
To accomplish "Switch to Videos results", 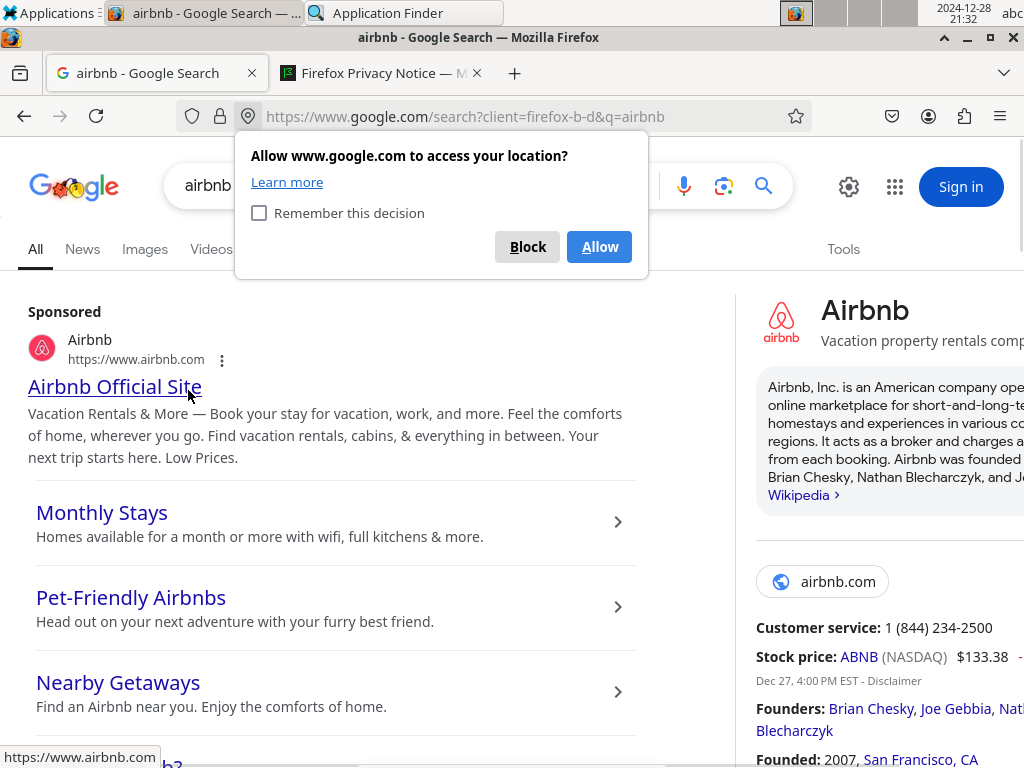I will point(211,249).
